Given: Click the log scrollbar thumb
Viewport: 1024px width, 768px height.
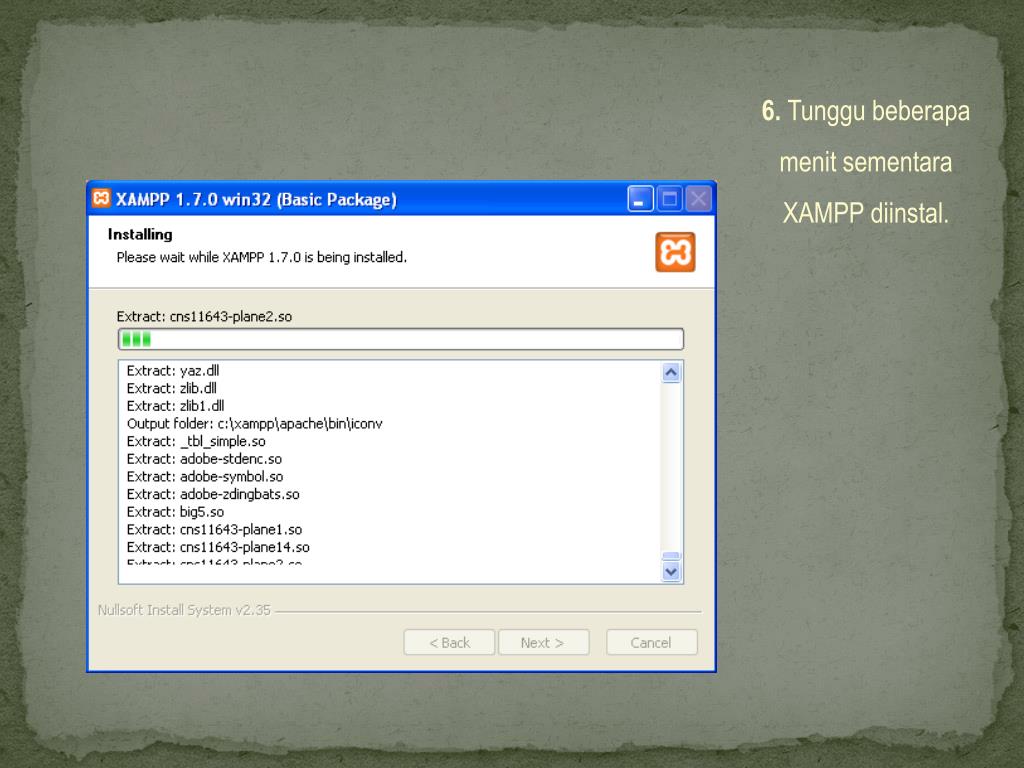Looking at the screenshot, I should [x=671, y=556].
